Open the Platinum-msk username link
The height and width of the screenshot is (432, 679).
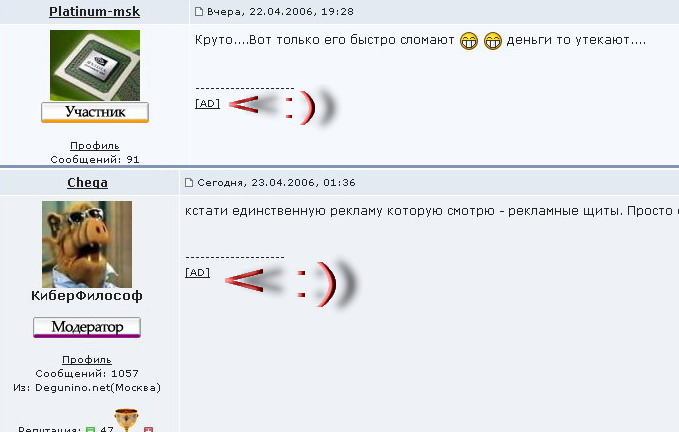[x=94, y=11]
